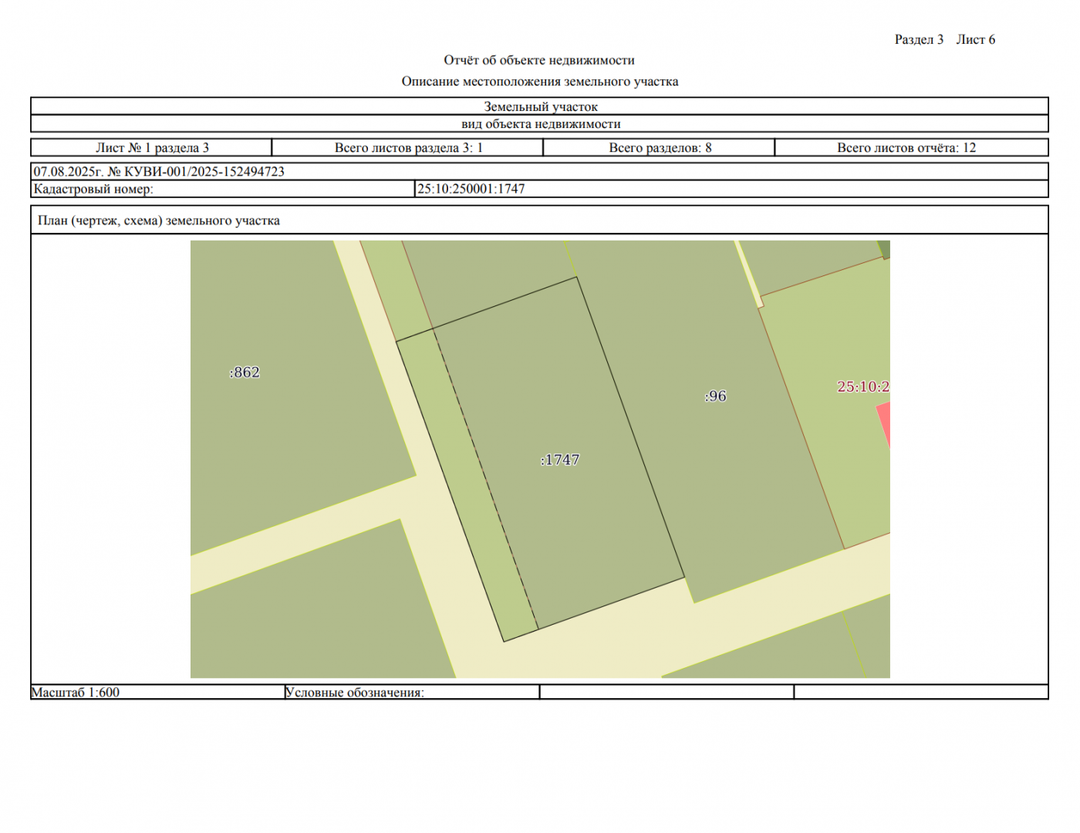Click the parcel label :96 on the map
The width and height of the screenshot is (1080, 833).
click(716, 396)
